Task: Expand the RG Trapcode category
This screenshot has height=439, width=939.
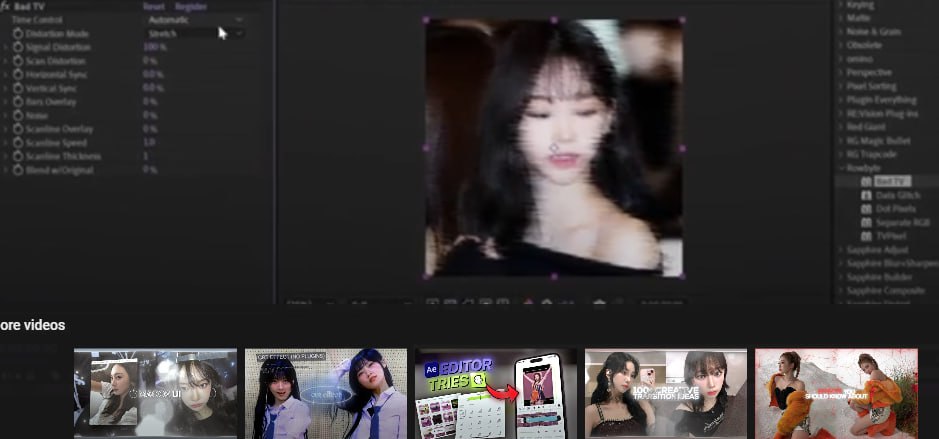Action: click(841, 155)
